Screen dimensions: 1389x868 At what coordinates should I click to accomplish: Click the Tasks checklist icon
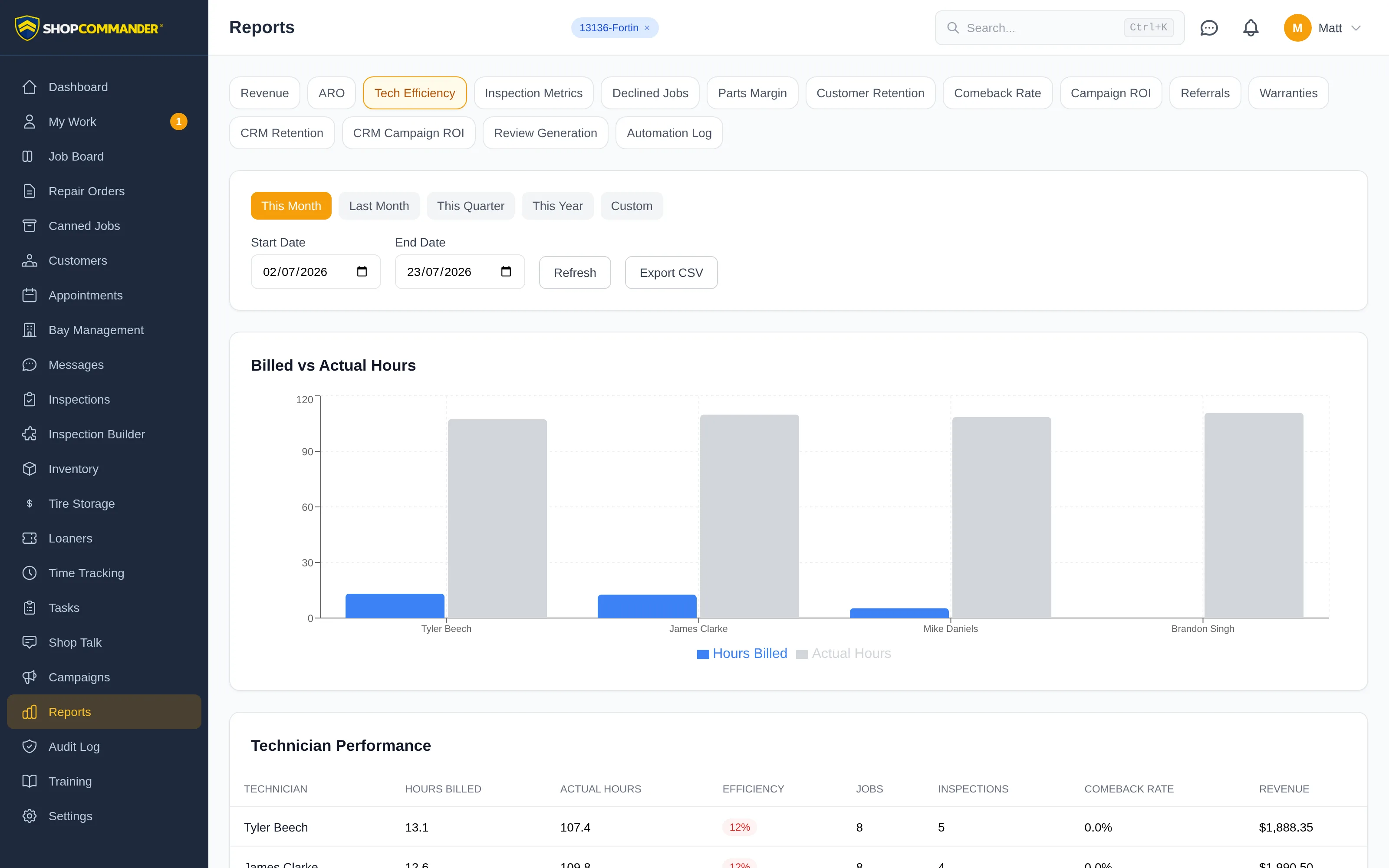pos(29,608)
